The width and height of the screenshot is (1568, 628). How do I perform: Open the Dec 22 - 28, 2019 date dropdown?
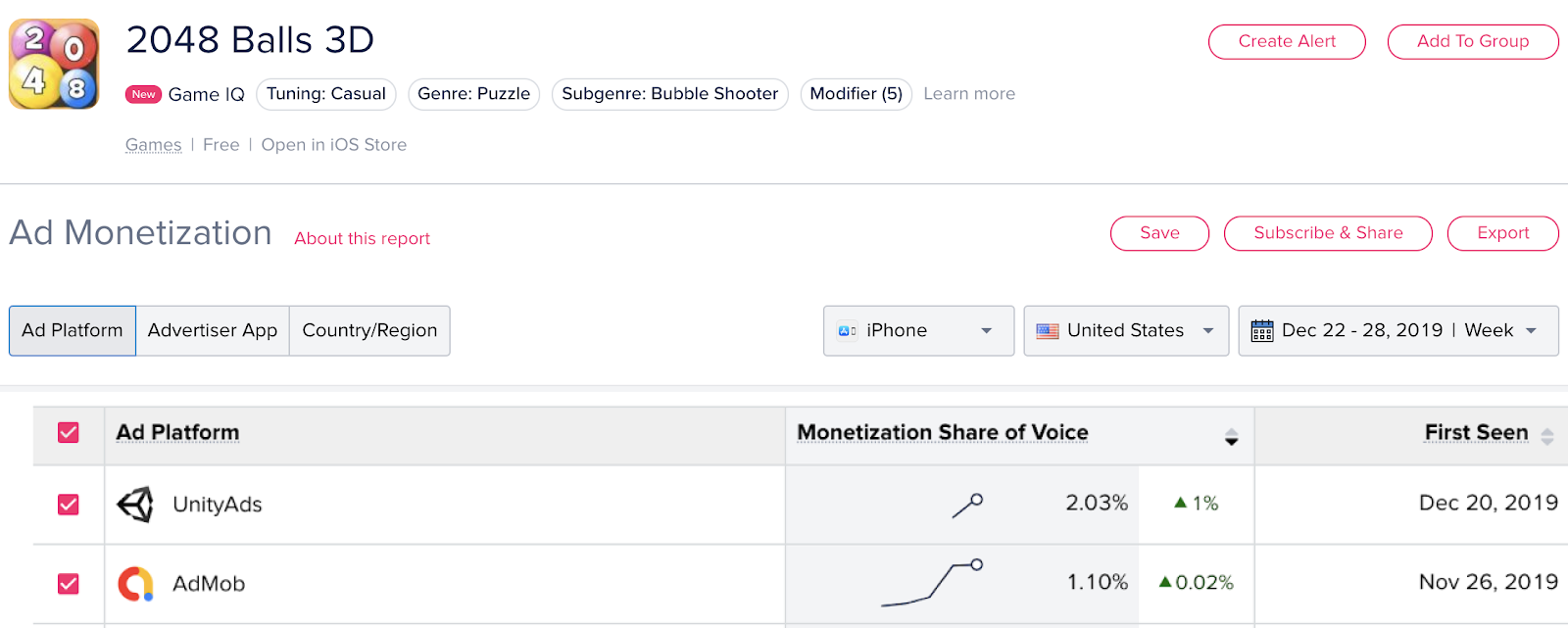pos(1398,331)
